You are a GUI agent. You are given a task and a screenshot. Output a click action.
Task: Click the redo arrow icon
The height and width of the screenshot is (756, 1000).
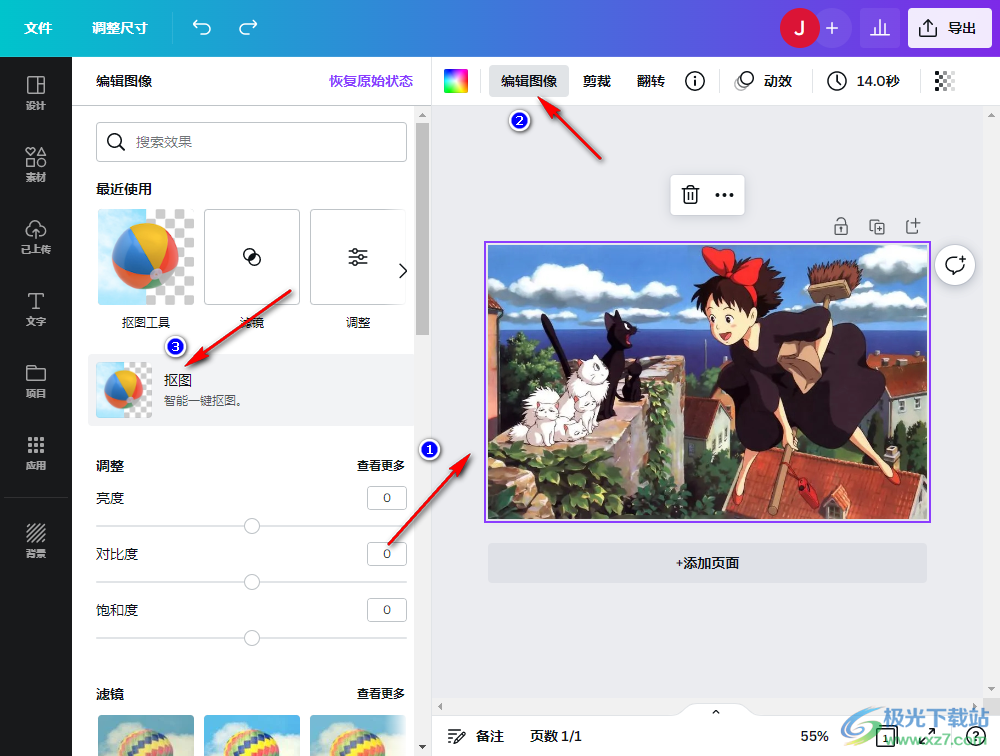coord(248,27)
